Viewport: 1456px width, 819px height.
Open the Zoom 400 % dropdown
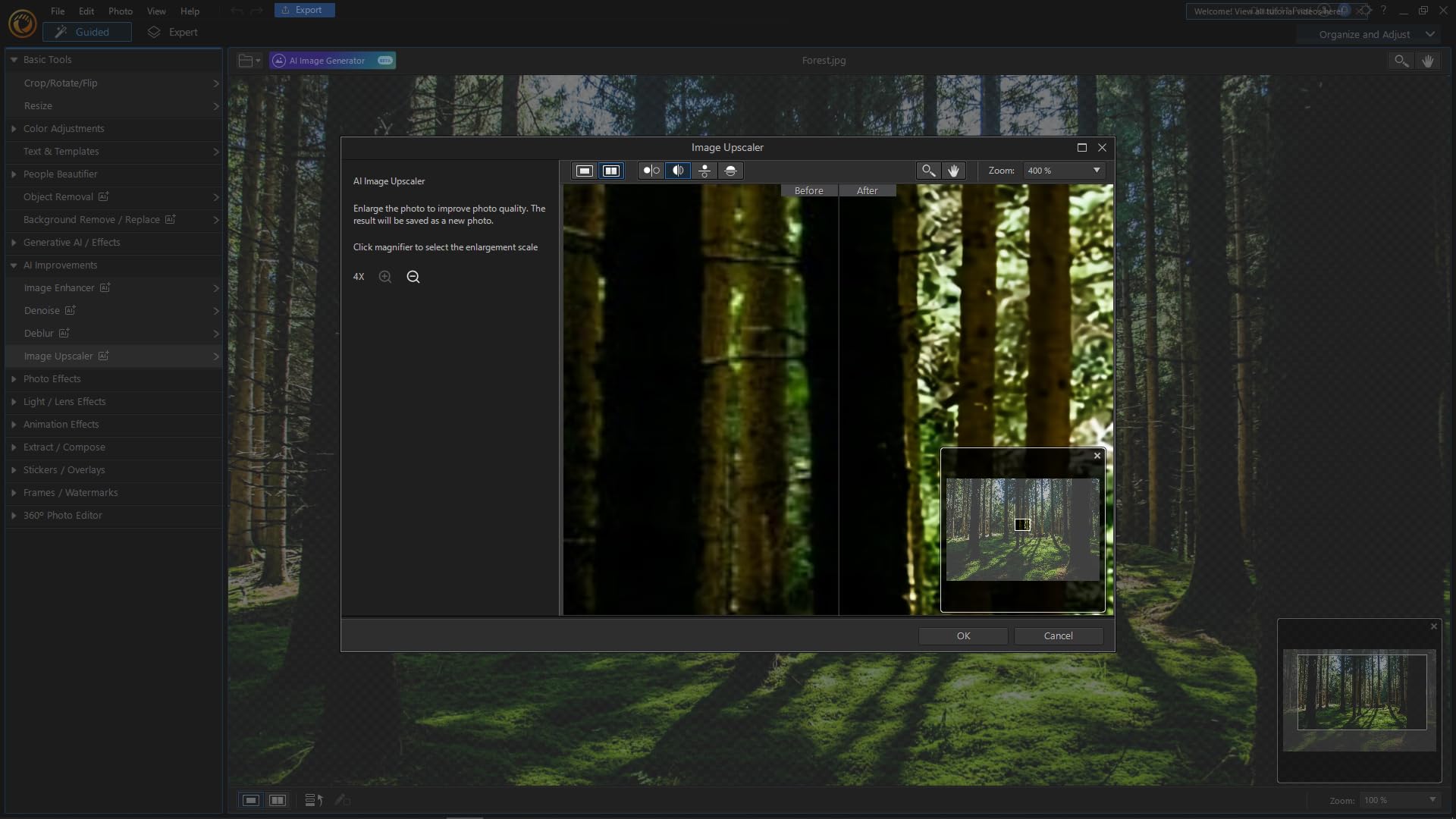(x=1096, y=171)
